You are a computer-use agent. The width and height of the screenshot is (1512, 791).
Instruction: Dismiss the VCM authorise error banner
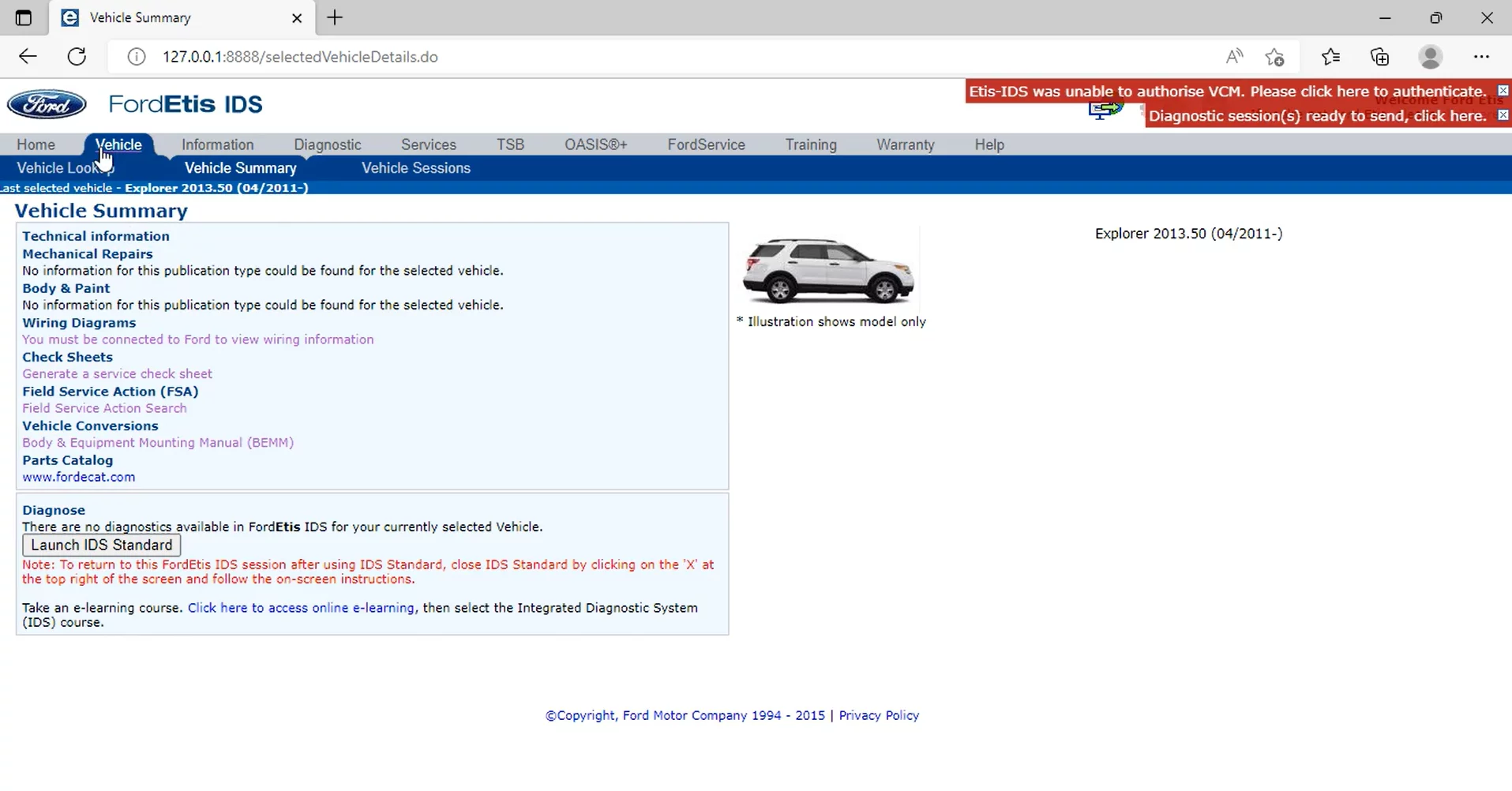click(1503, 91)
